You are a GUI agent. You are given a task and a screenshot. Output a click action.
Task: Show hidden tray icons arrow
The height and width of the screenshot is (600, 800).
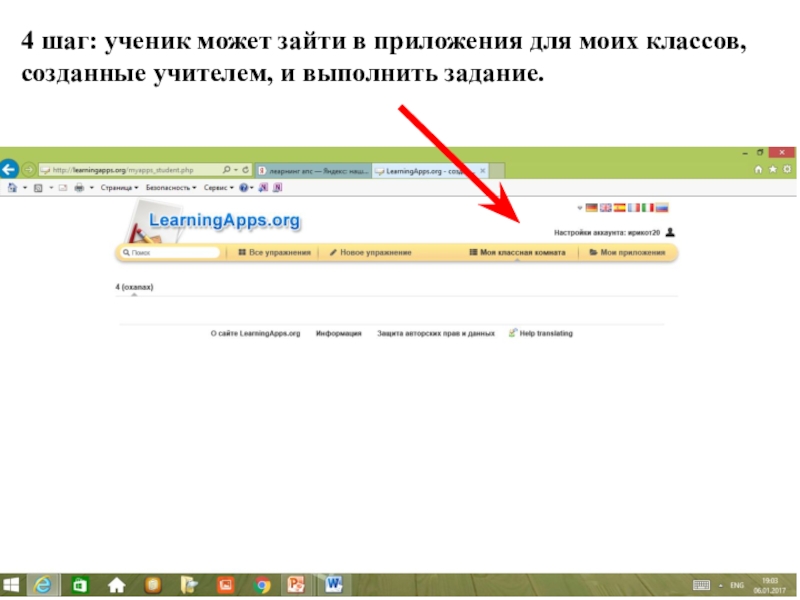[721, 586]
